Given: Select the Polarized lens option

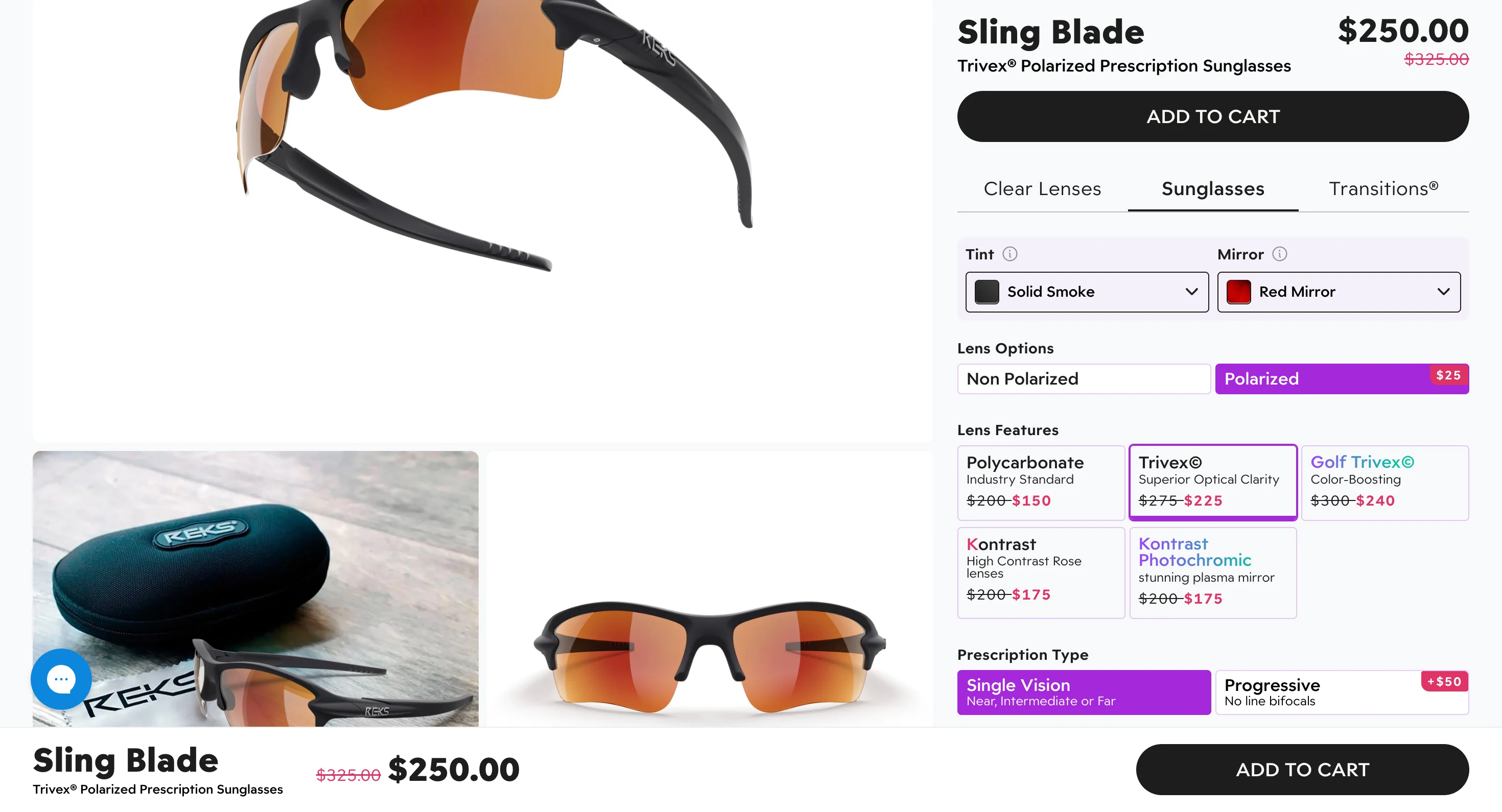Looking at the screenshot, I should (x=1342, y=379).
